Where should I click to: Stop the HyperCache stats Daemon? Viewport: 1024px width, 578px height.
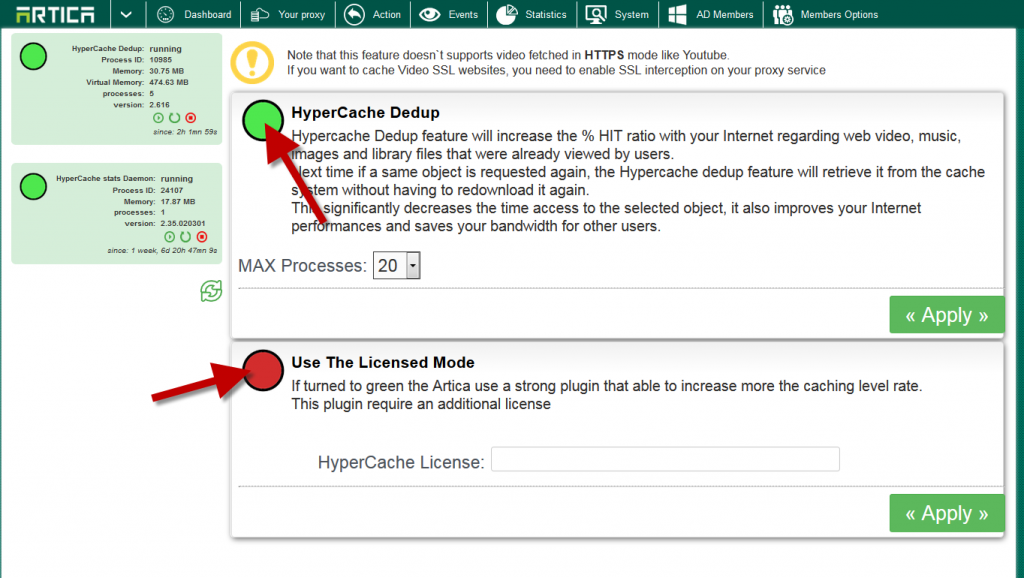coord(202,237)
